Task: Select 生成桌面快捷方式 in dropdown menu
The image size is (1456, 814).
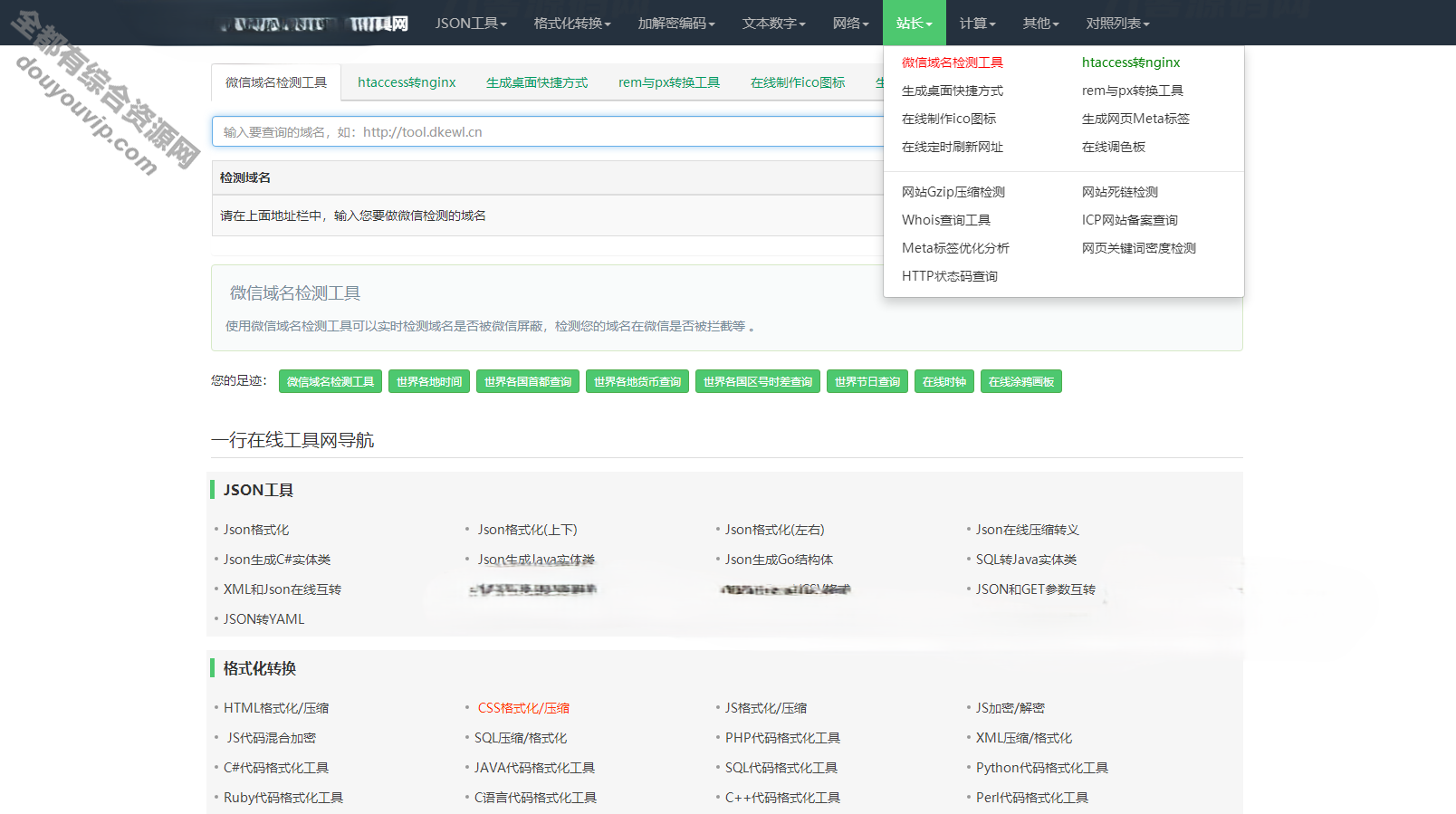Action: click(953, 91)
